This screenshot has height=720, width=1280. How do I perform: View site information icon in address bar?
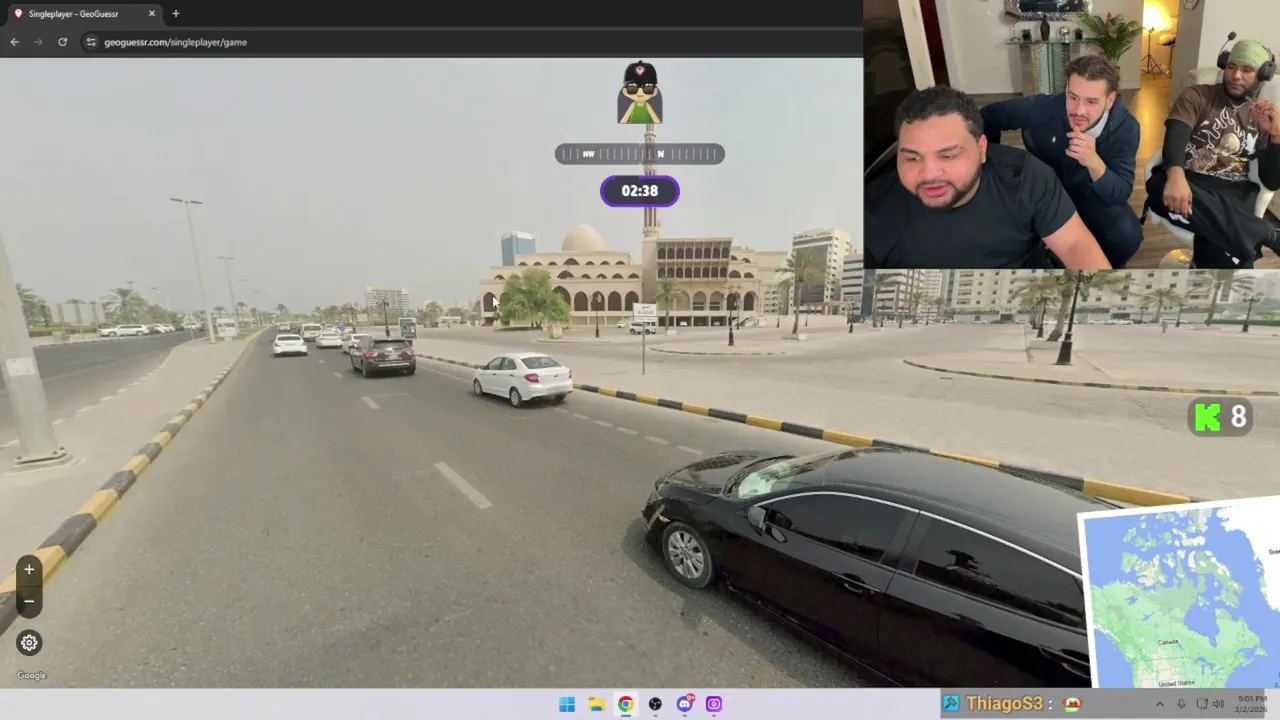[90, 42]
